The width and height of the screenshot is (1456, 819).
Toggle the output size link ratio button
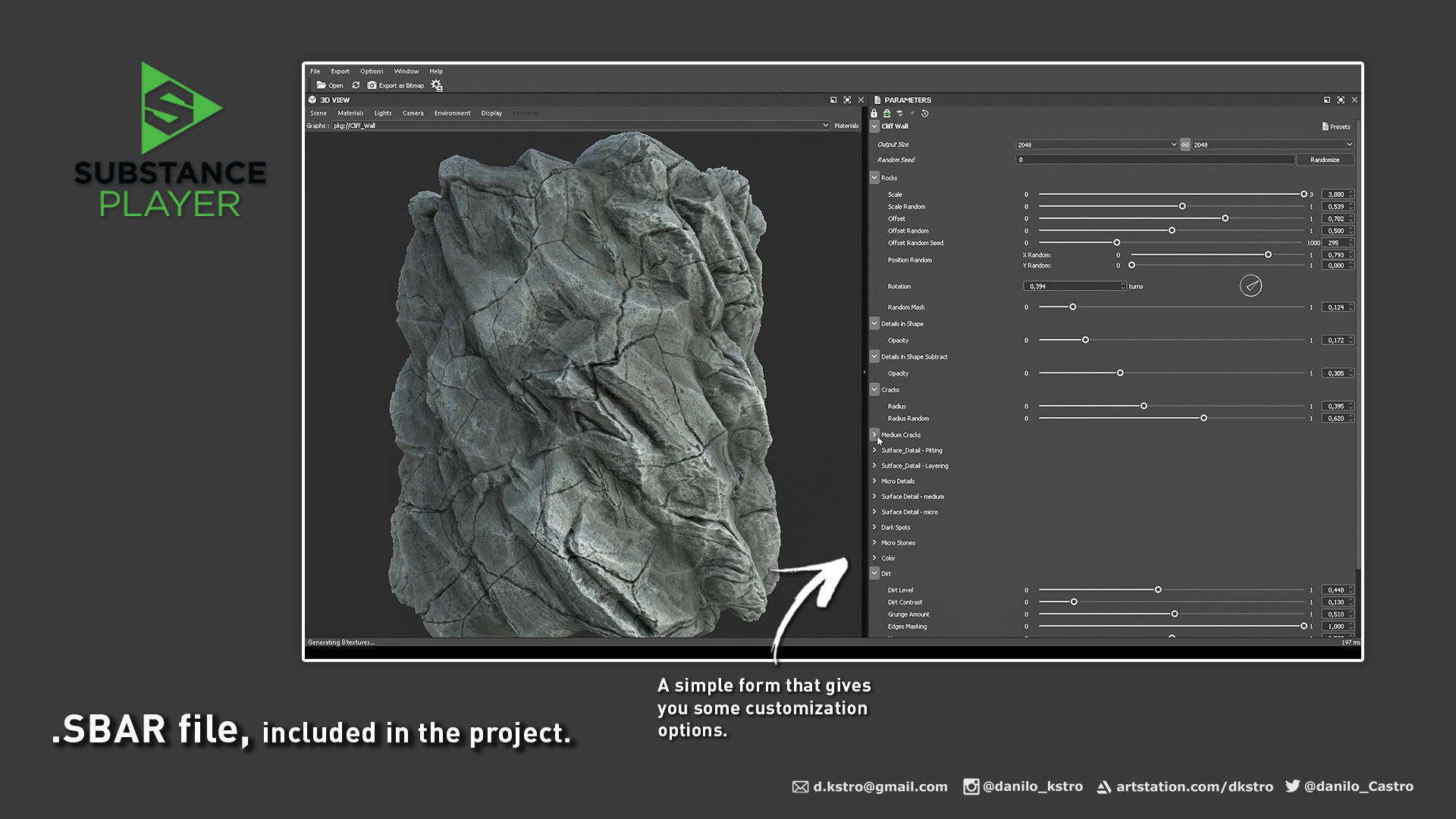point(1185,145)
